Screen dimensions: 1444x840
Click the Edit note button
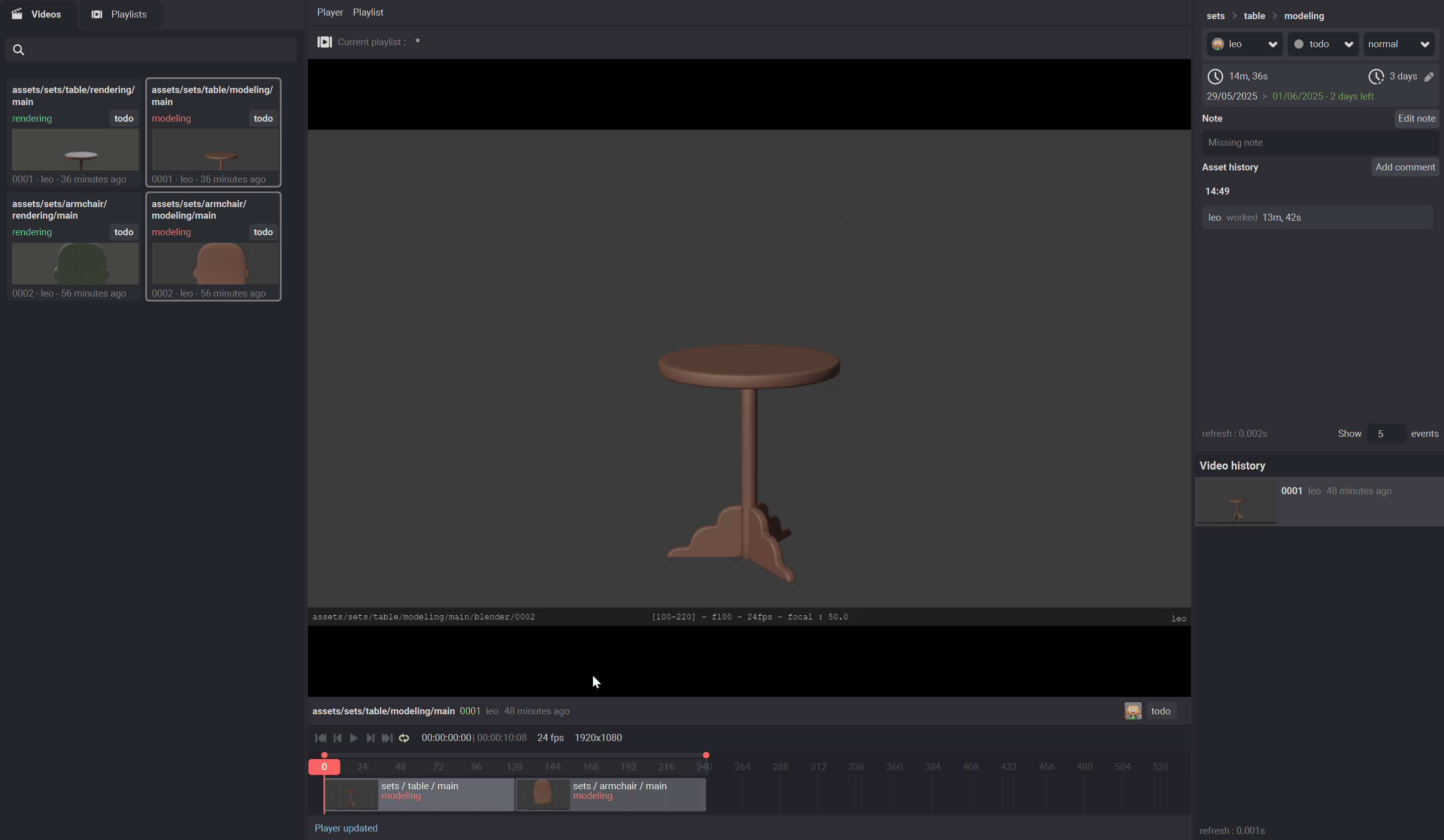(1416, 119)
